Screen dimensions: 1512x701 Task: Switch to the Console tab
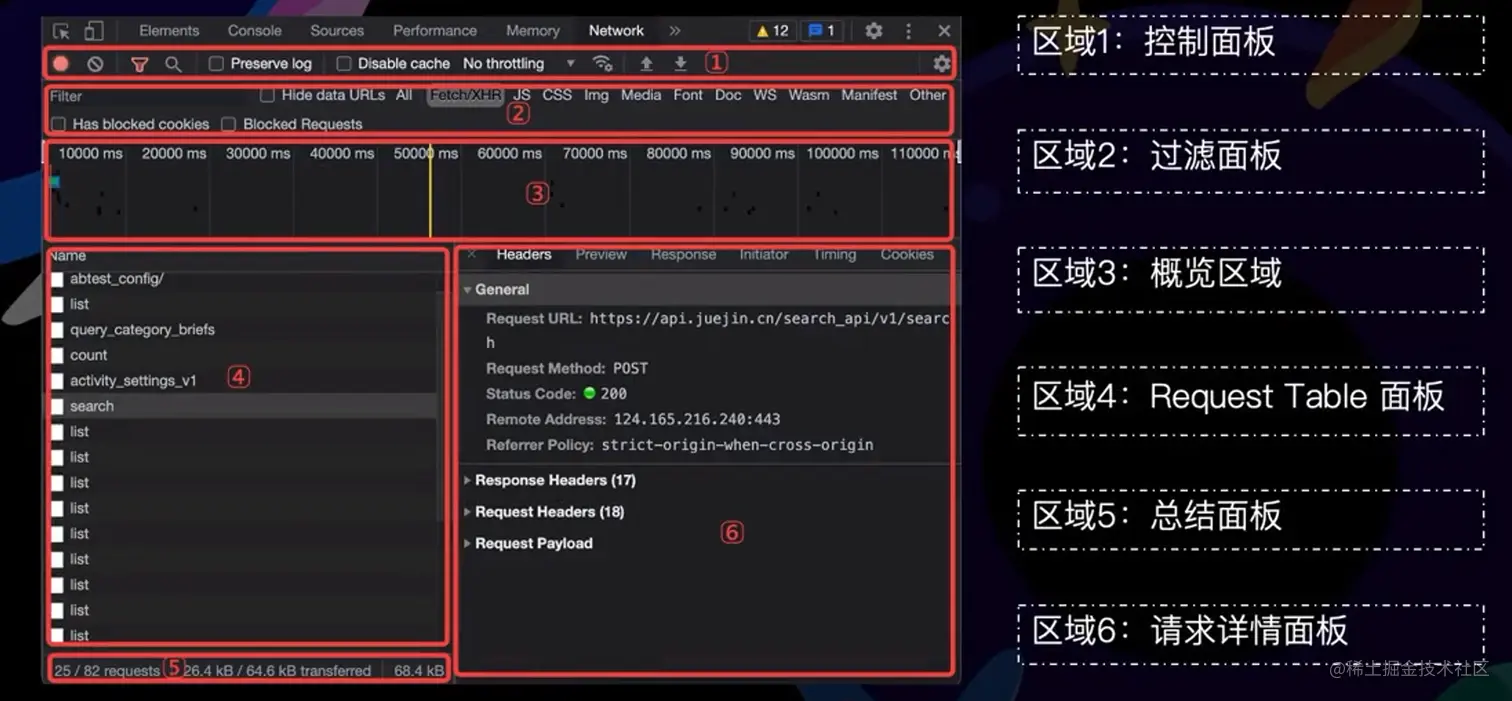click(x=255, y=31)
